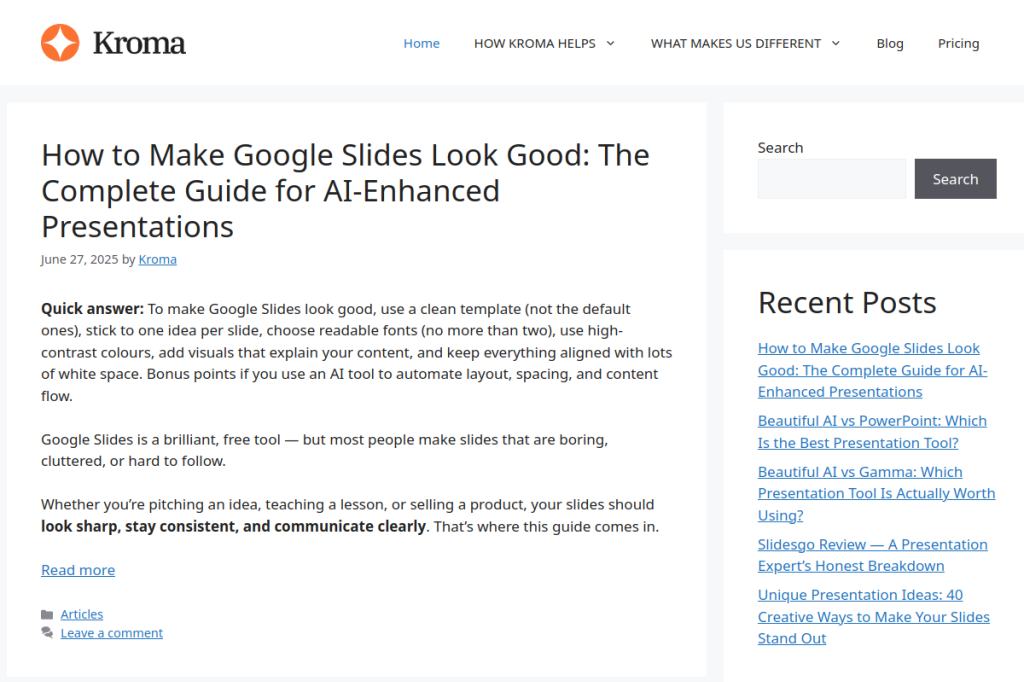The width and height of the screenshot is (1024, 682).
Task: Open Unique Presentation Ideas recent post
Action: point(874,617)
